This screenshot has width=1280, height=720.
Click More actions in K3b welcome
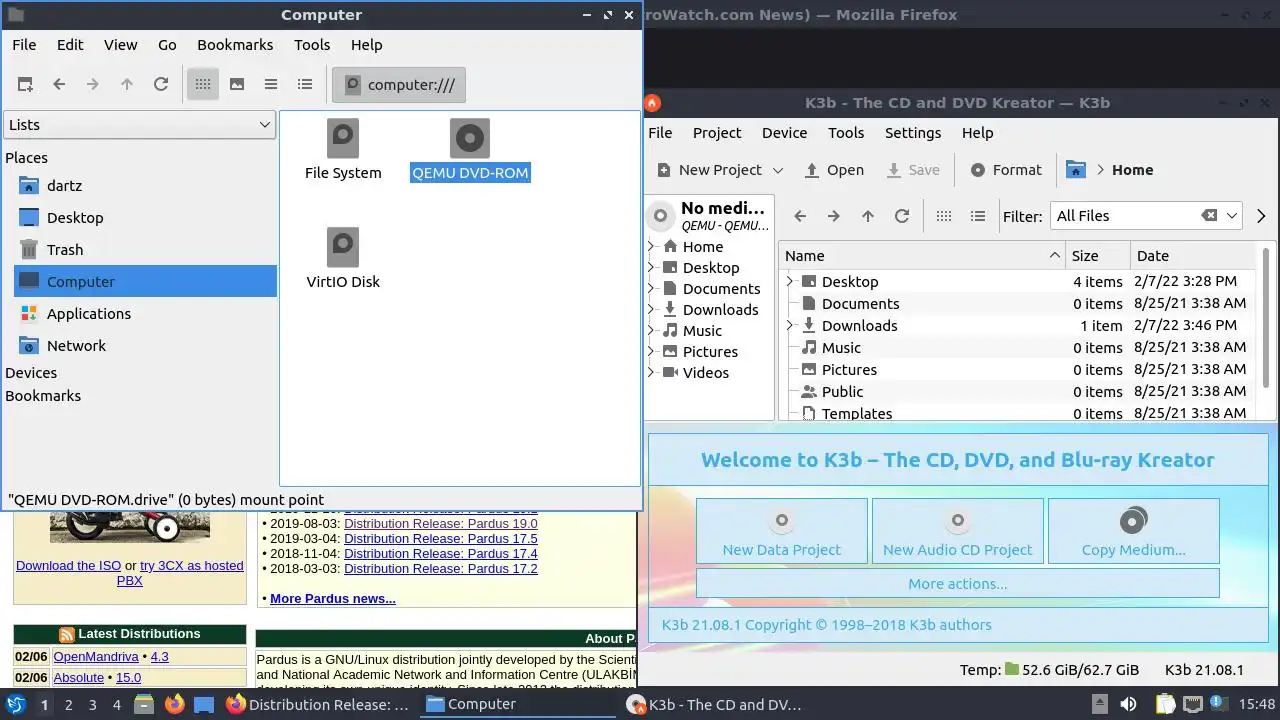click(x=958, y=584)
